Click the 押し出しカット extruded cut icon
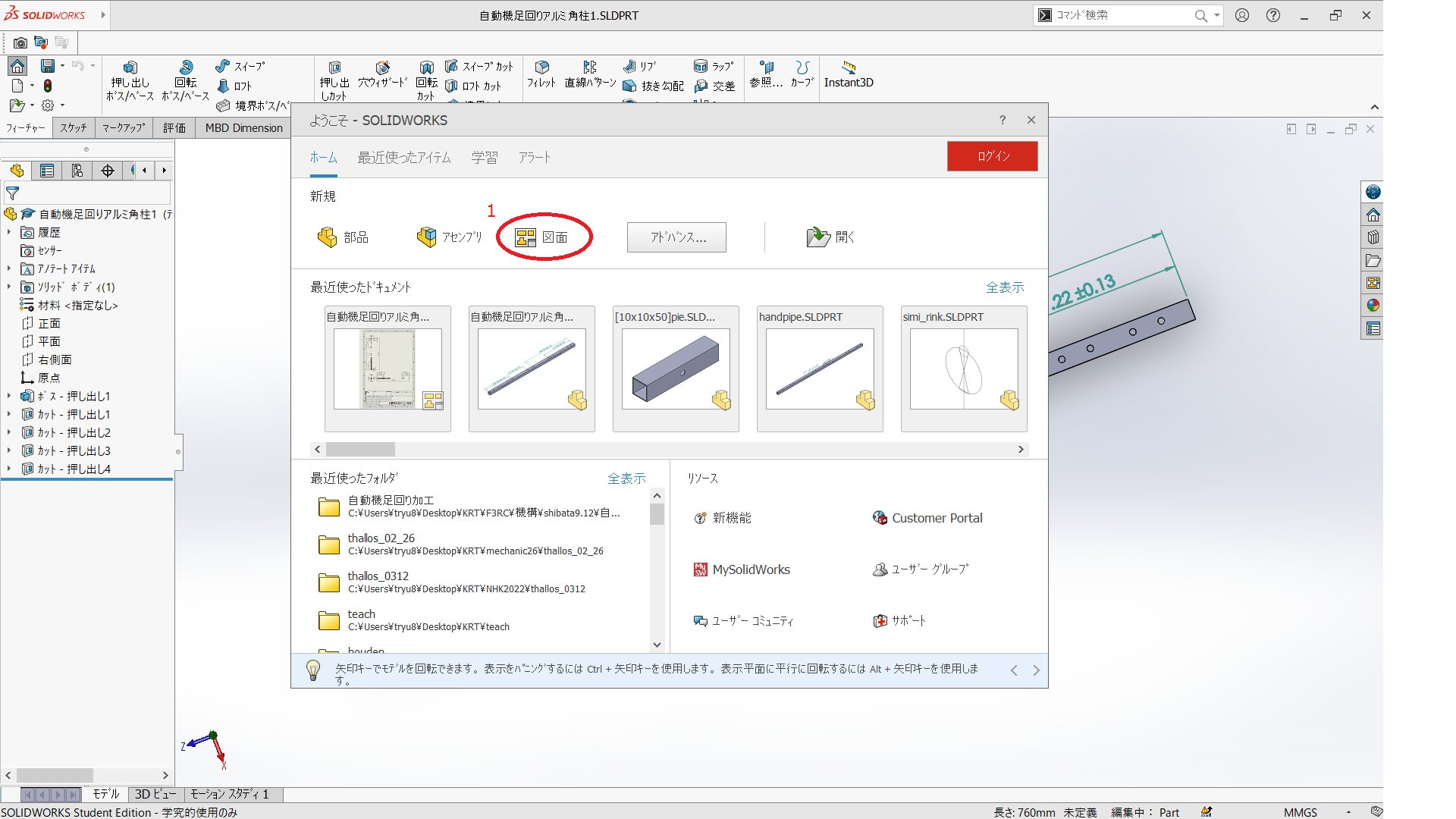 coord(334,67)
